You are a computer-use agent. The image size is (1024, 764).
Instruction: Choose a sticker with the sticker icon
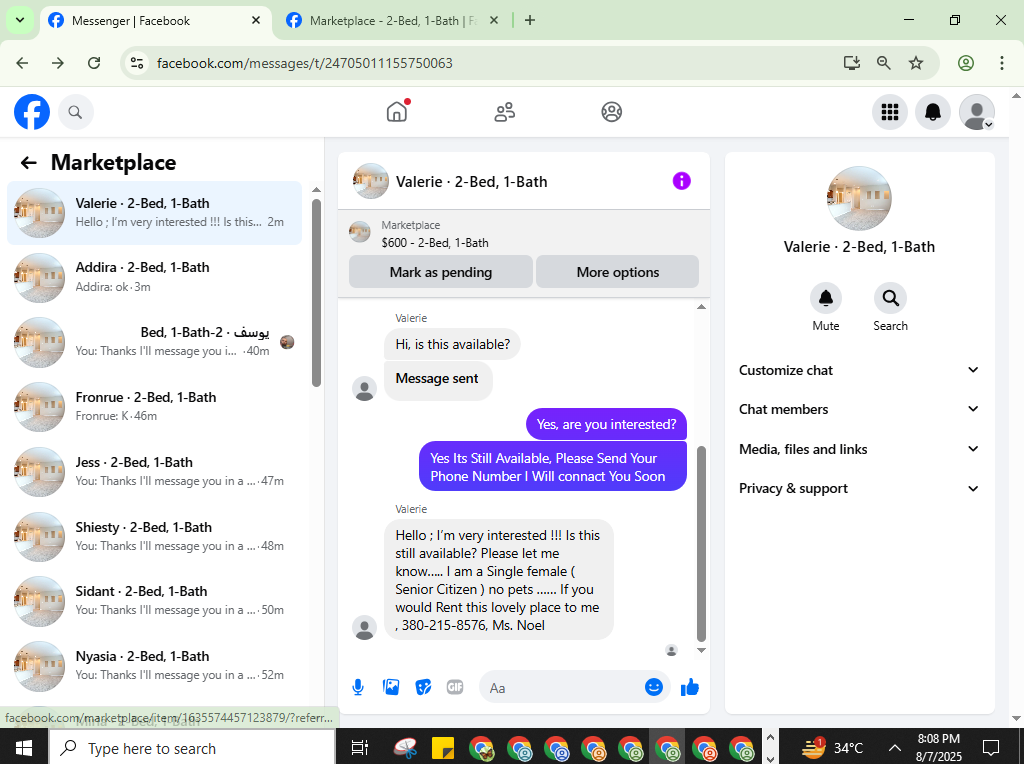coord(423,687)
